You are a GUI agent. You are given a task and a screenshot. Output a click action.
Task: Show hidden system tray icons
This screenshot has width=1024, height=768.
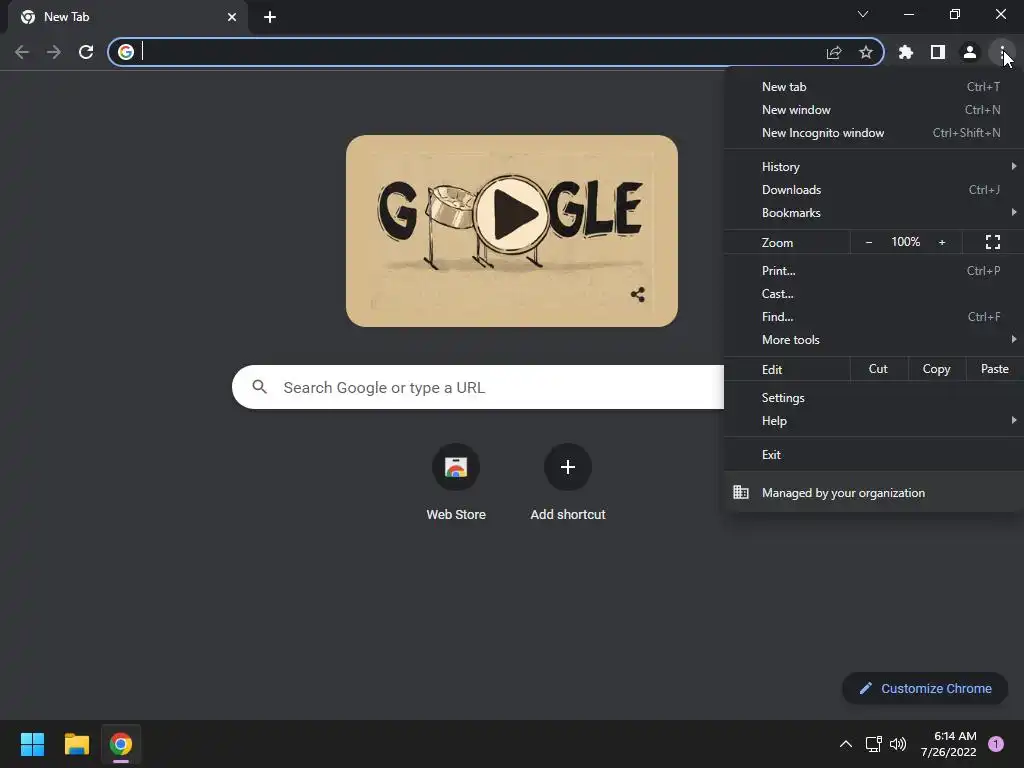pos(846,744)
